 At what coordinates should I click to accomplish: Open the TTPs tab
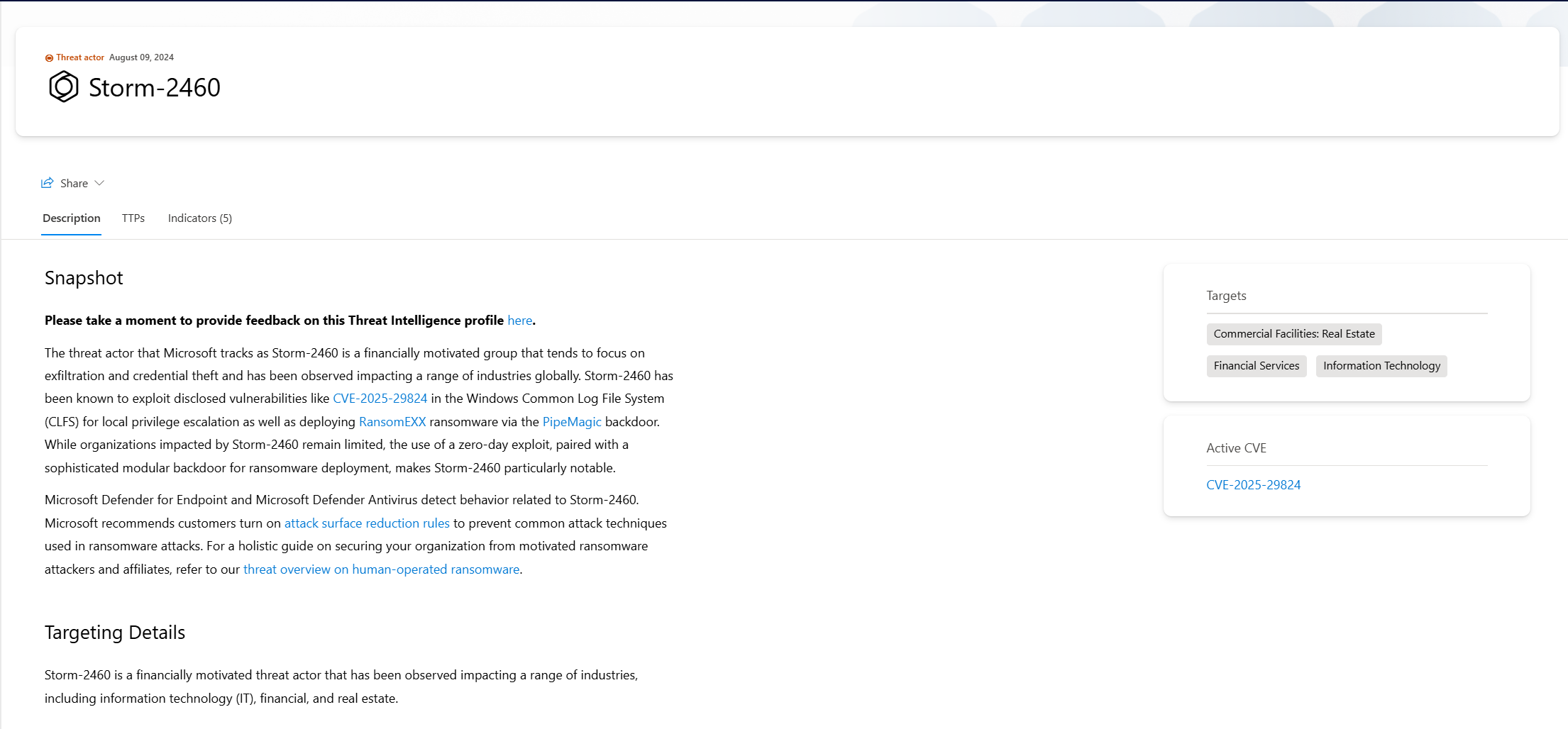(133, 218)
